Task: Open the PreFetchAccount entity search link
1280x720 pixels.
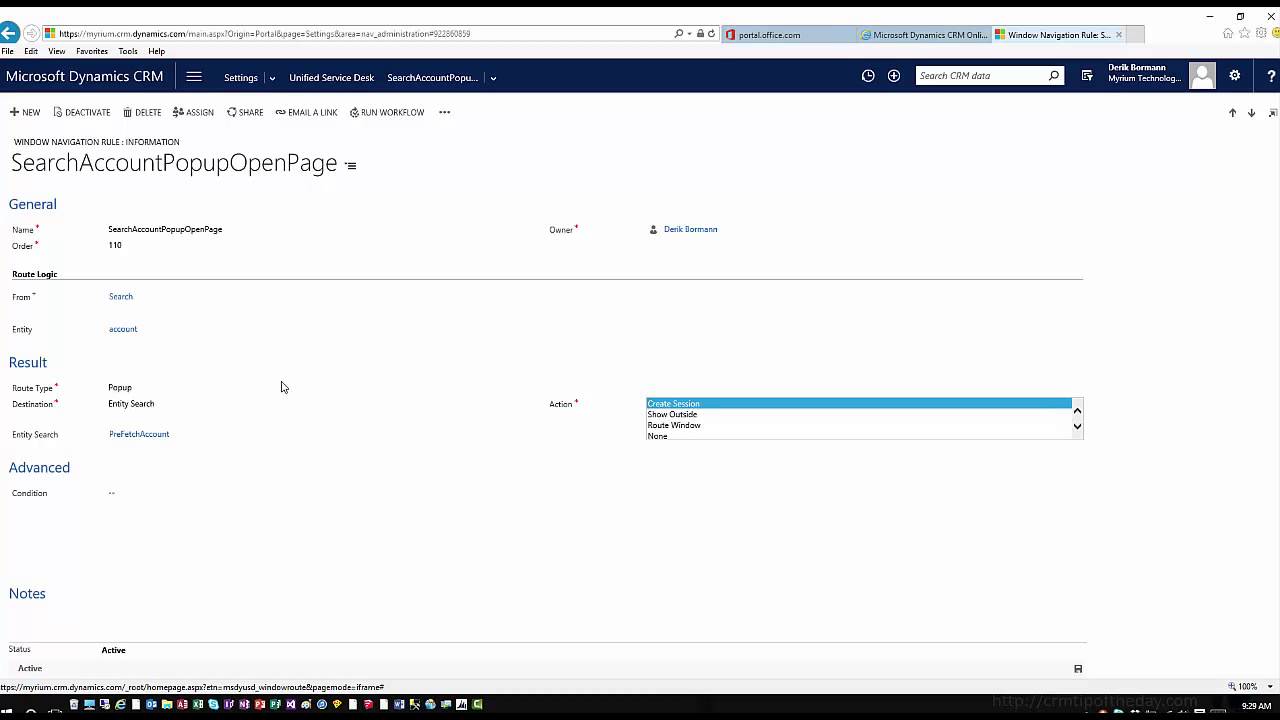Action: 139,434
